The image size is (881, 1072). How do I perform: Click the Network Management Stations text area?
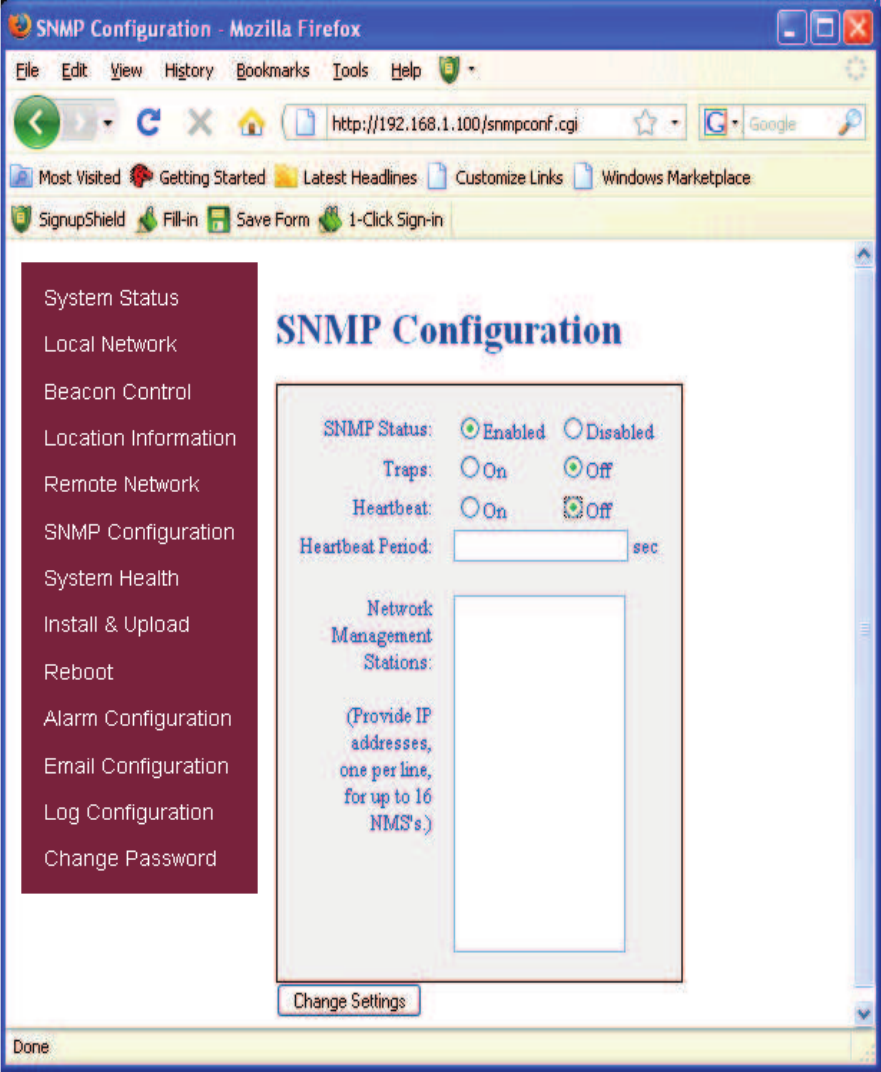pos(539,773)
